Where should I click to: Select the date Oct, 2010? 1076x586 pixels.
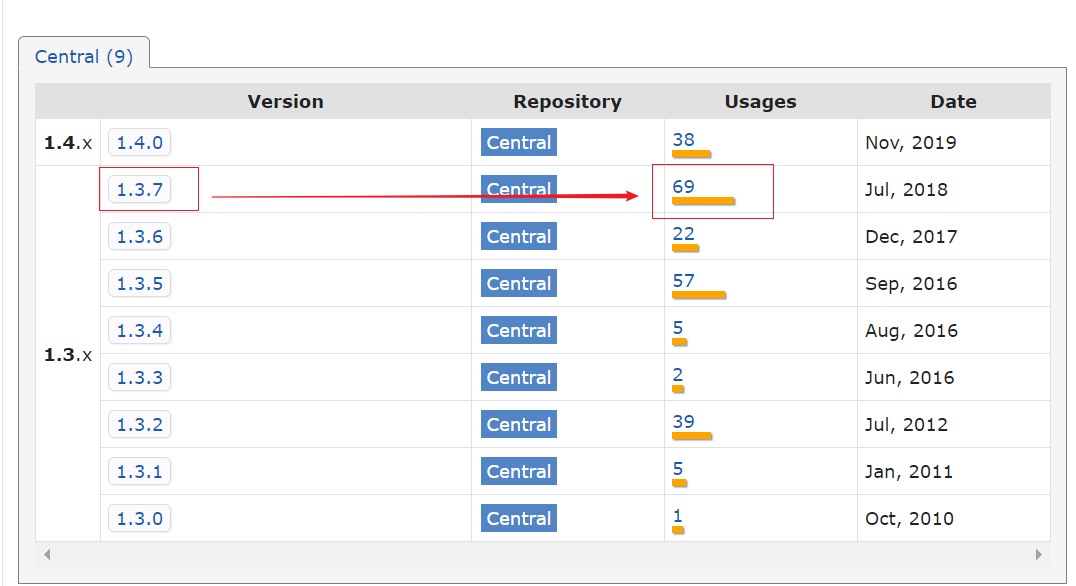coord(909,519)
